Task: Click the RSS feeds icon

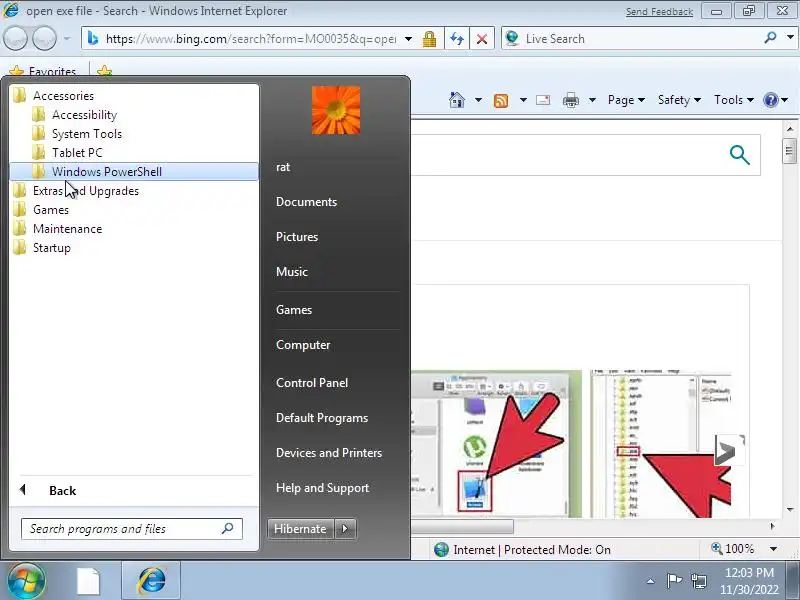Action: pos(501,100)
